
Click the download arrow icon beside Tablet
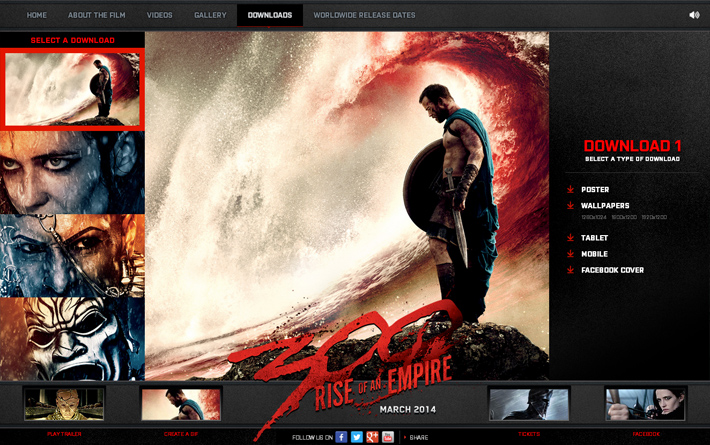(571, 238)
